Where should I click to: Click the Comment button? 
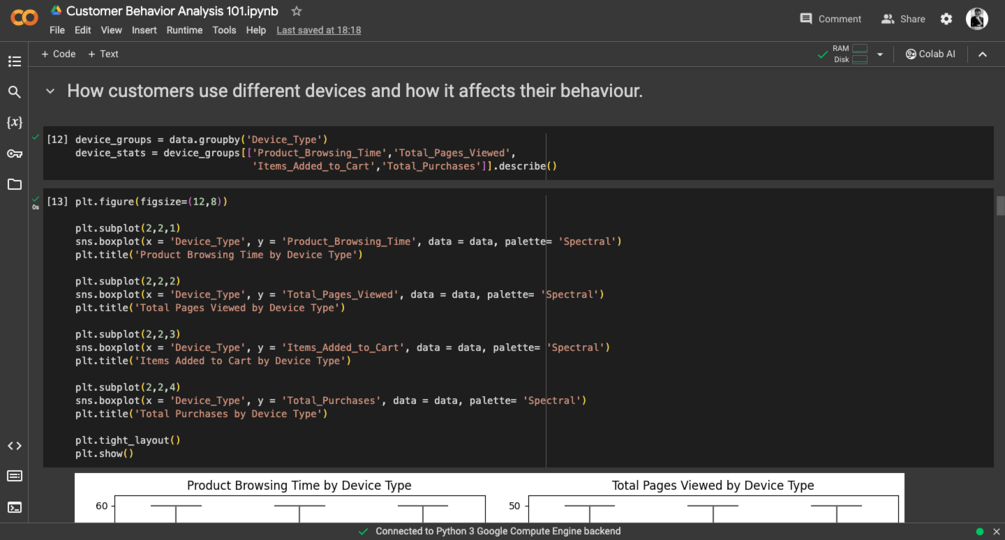(831, 19)
